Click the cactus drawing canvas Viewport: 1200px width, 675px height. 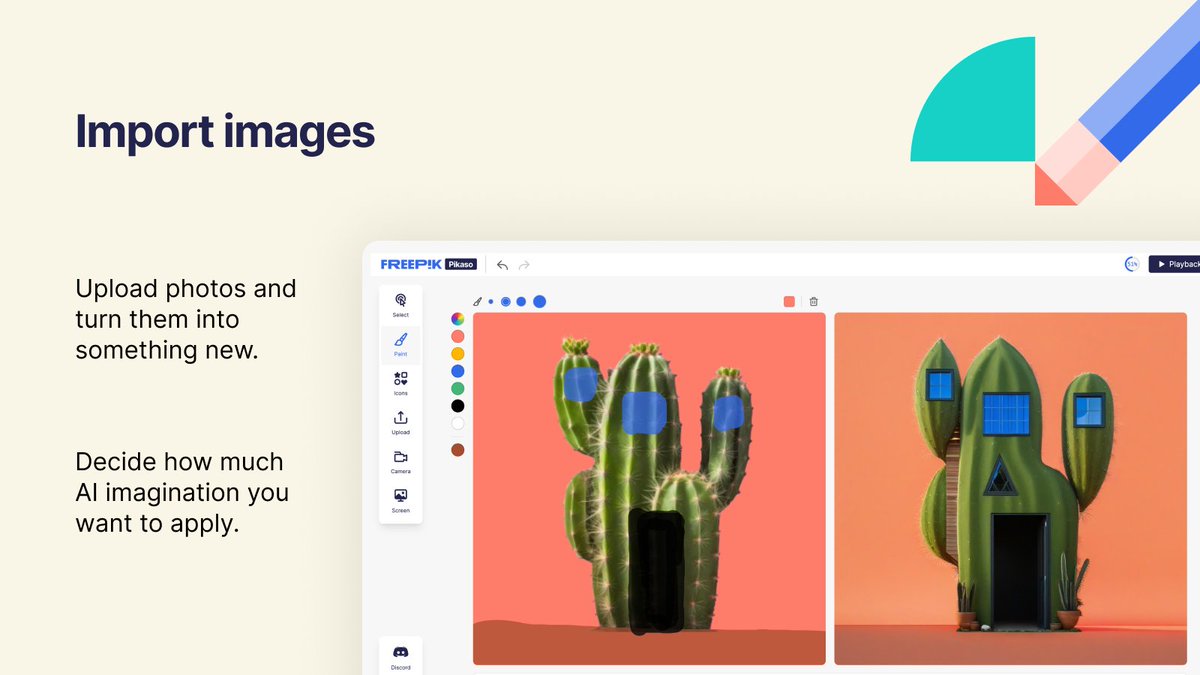click(649, 489)
